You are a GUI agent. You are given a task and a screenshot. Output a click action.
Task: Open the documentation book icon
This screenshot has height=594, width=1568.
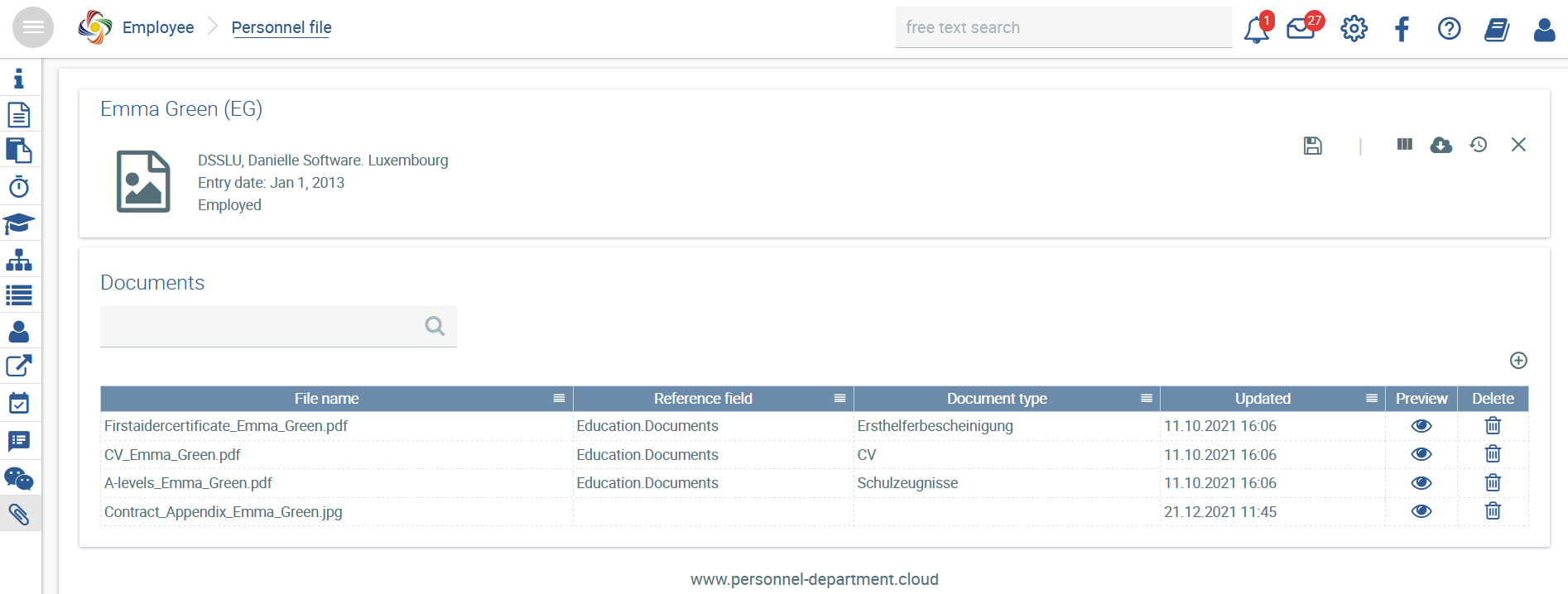click(1497, 30)
